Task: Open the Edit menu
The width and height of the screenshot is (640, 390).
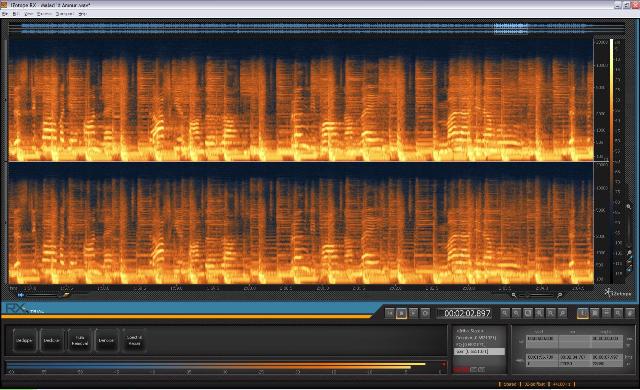Action: point(16,14)
